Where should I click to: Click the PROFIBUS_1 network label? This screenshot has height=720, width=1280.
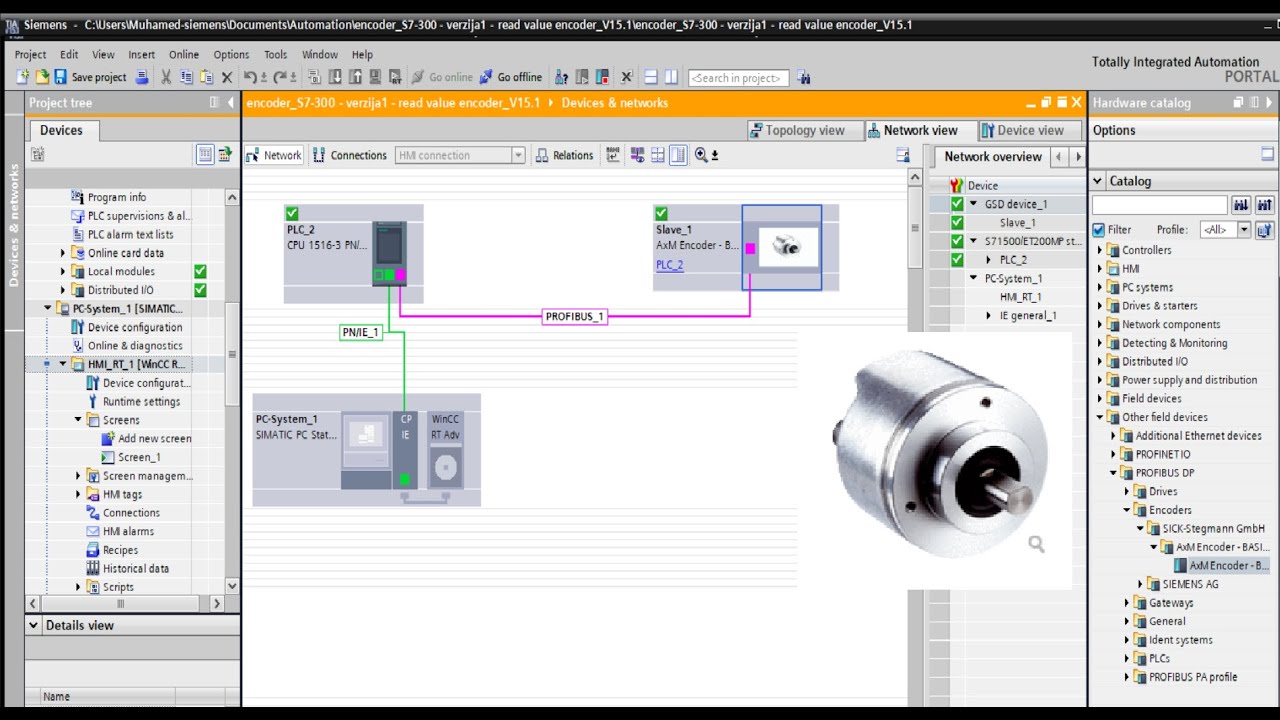point(574,316)
